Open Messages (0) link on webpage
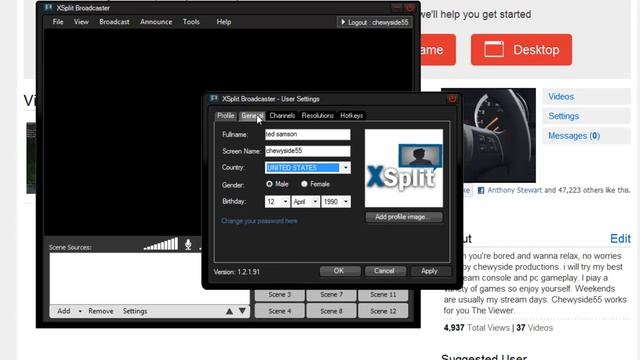 tap(574, 136)
